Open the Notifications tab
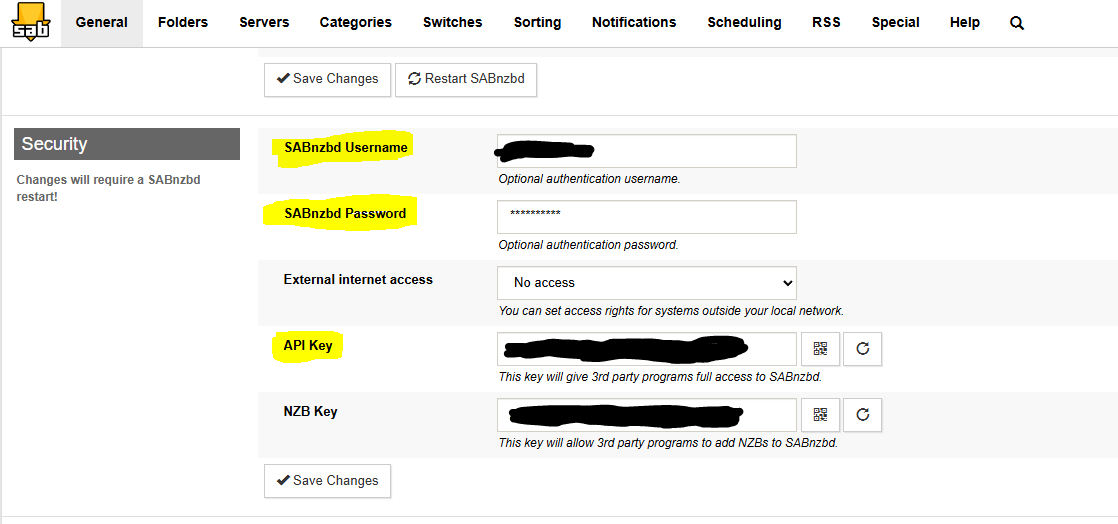Viewport: 1118px width, 524px height. point(634,22)
